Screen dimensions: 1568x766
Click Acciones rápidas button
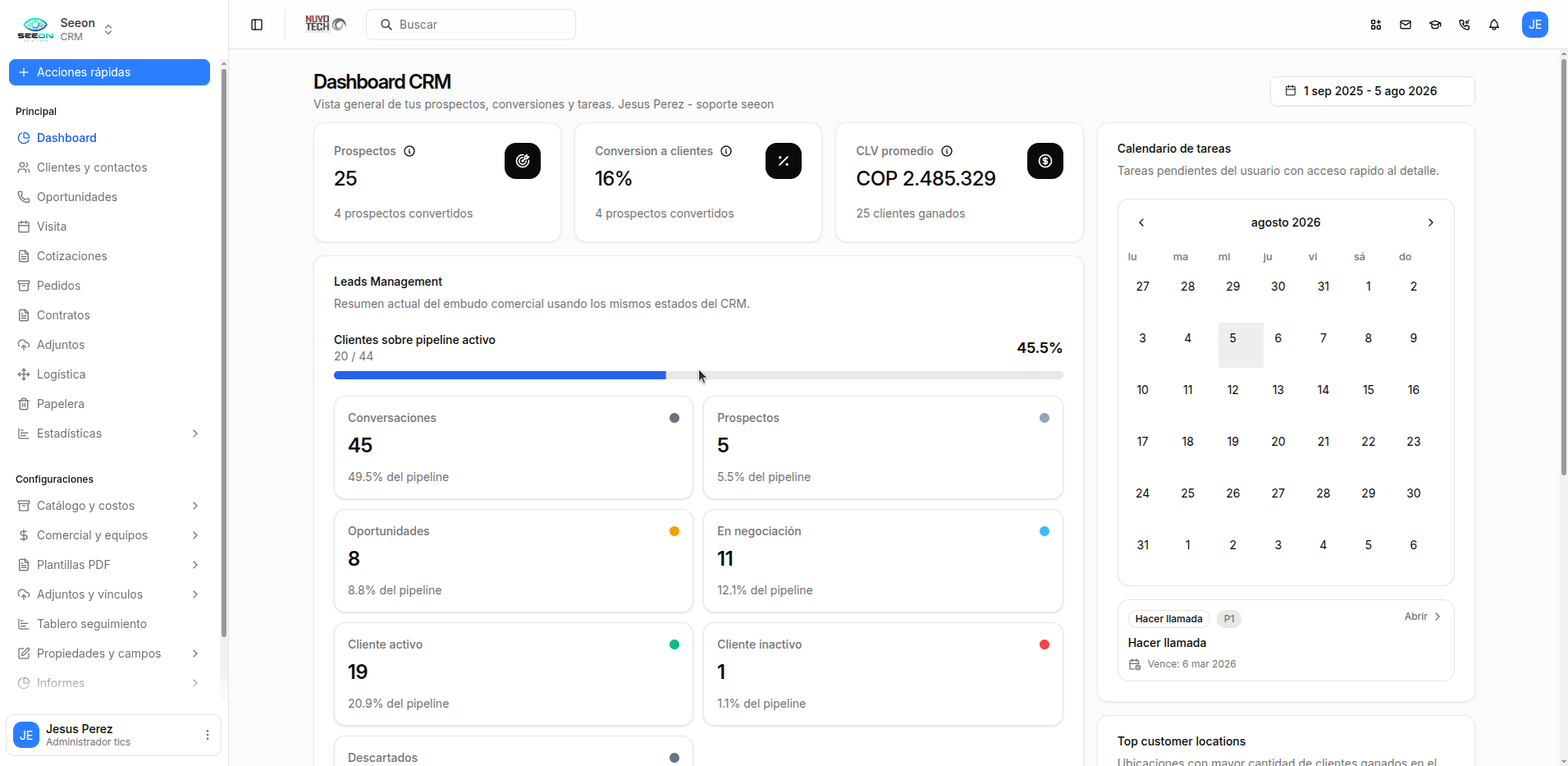click(x=109, y=72)
